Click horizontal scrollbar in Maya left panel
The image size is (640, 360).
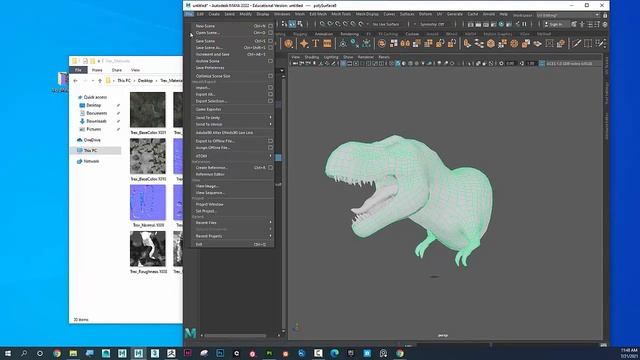point(235,336)
